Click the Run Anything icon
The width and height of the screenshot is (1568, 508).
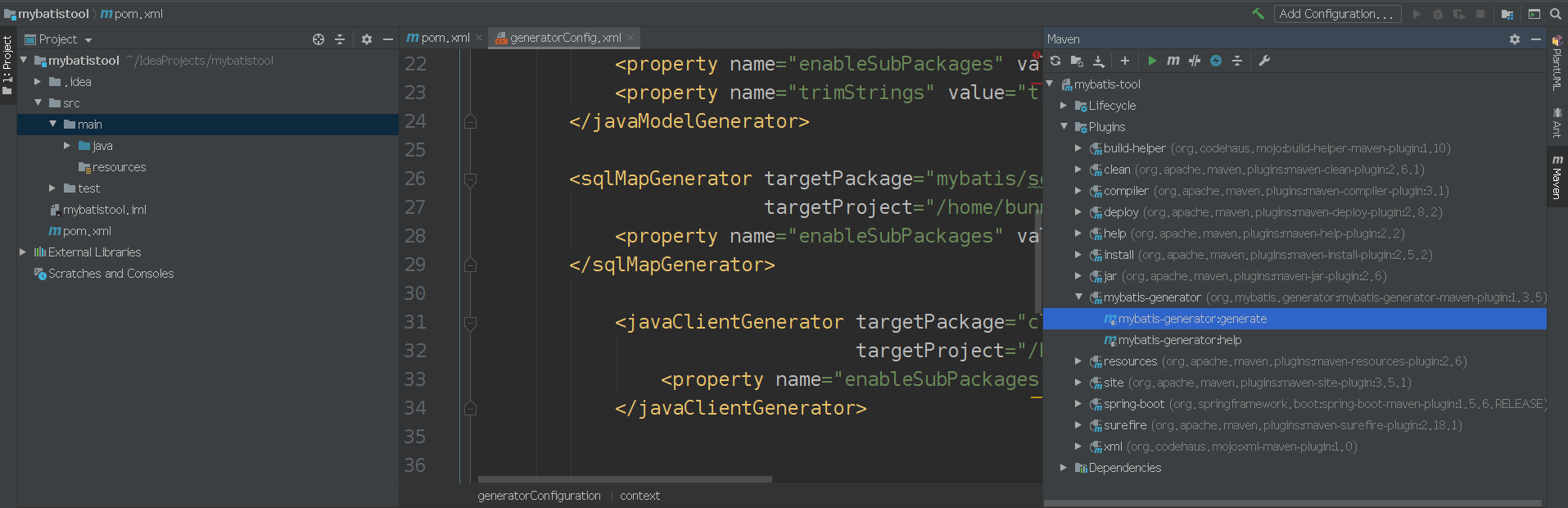(1534, 14)
